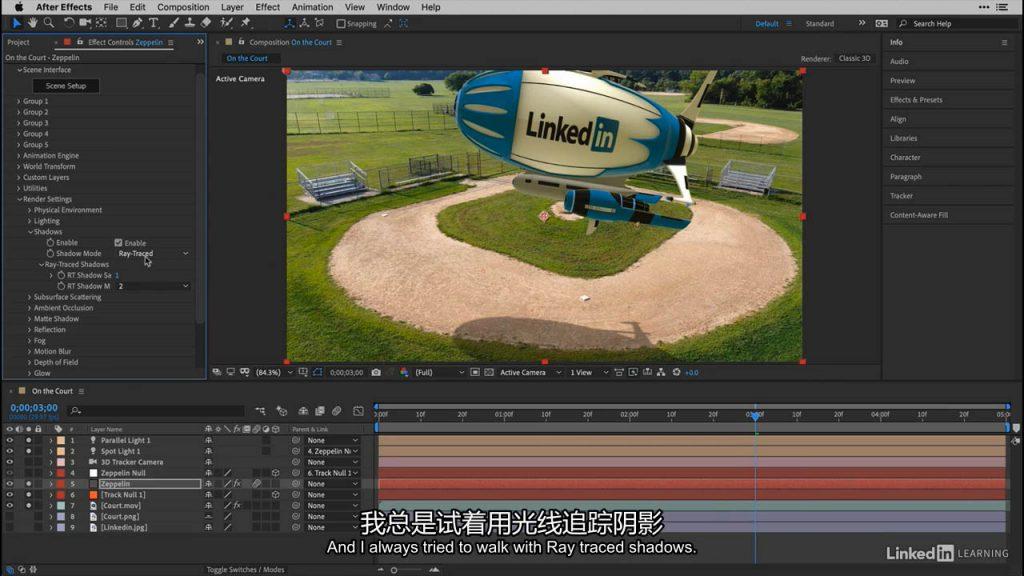Screen dimensions: 1024x576
Task: Select the Unified Camera tool
Action: pyautogui.click(x=85, y=24)
